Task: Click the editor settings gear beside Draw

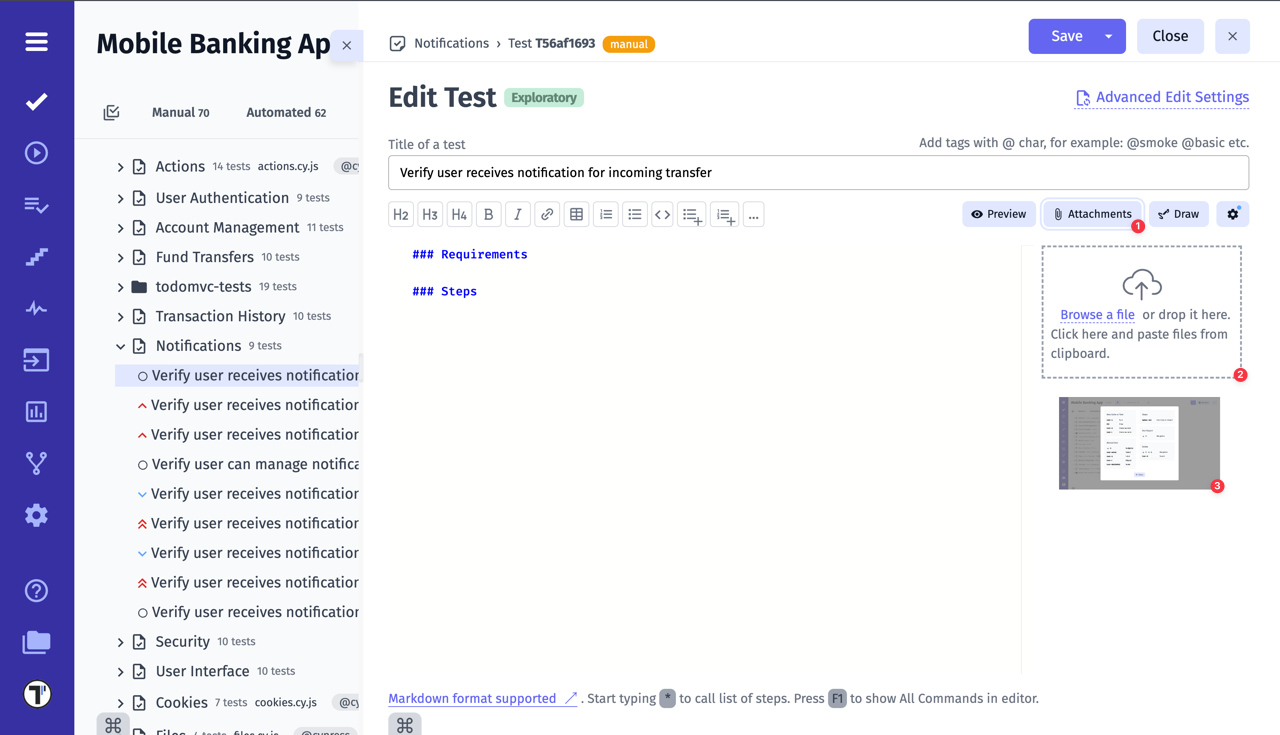Action: [x=1232, y=214]
